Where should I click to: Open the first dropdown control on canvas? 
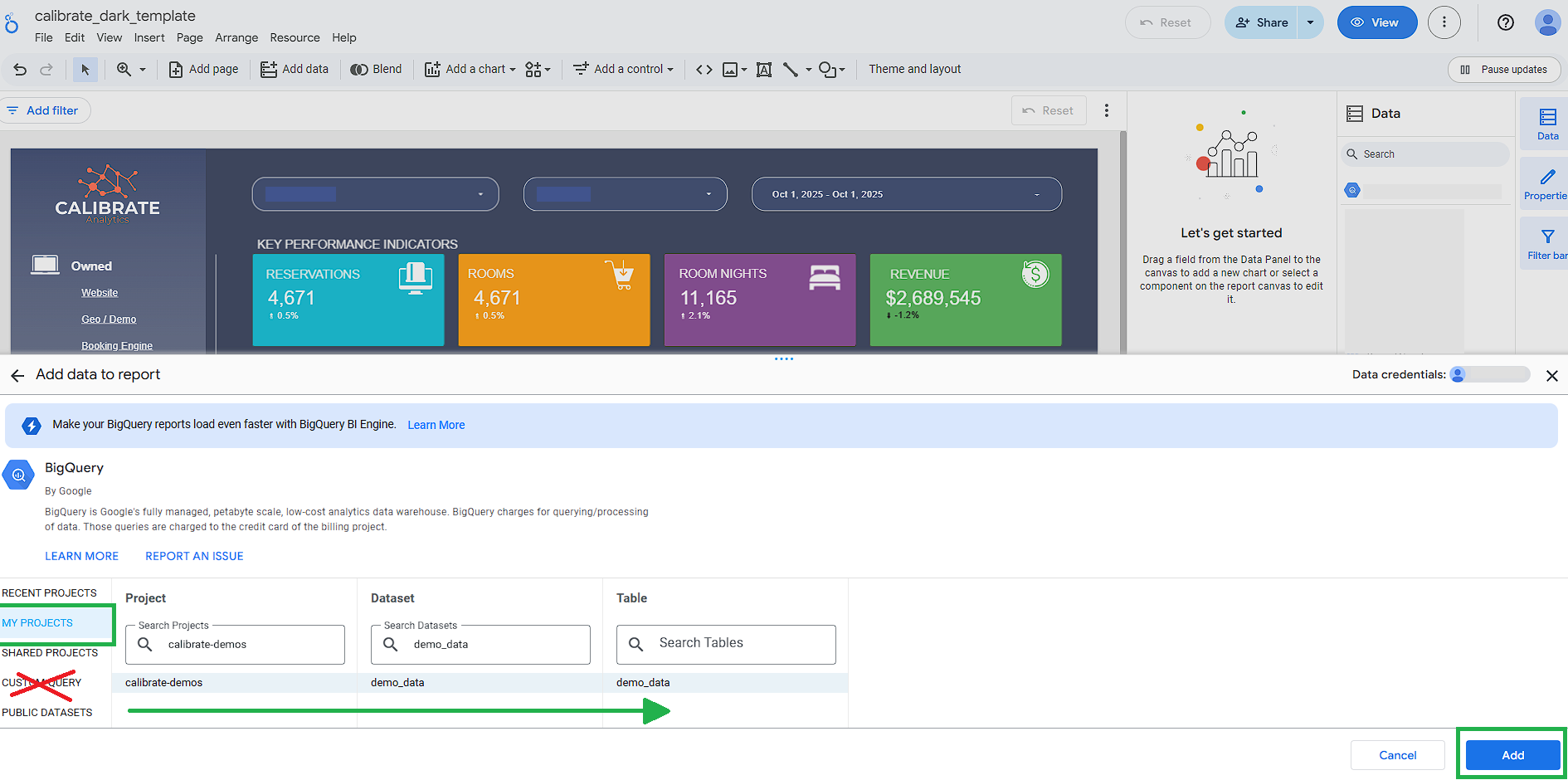(x=375, y=194)
